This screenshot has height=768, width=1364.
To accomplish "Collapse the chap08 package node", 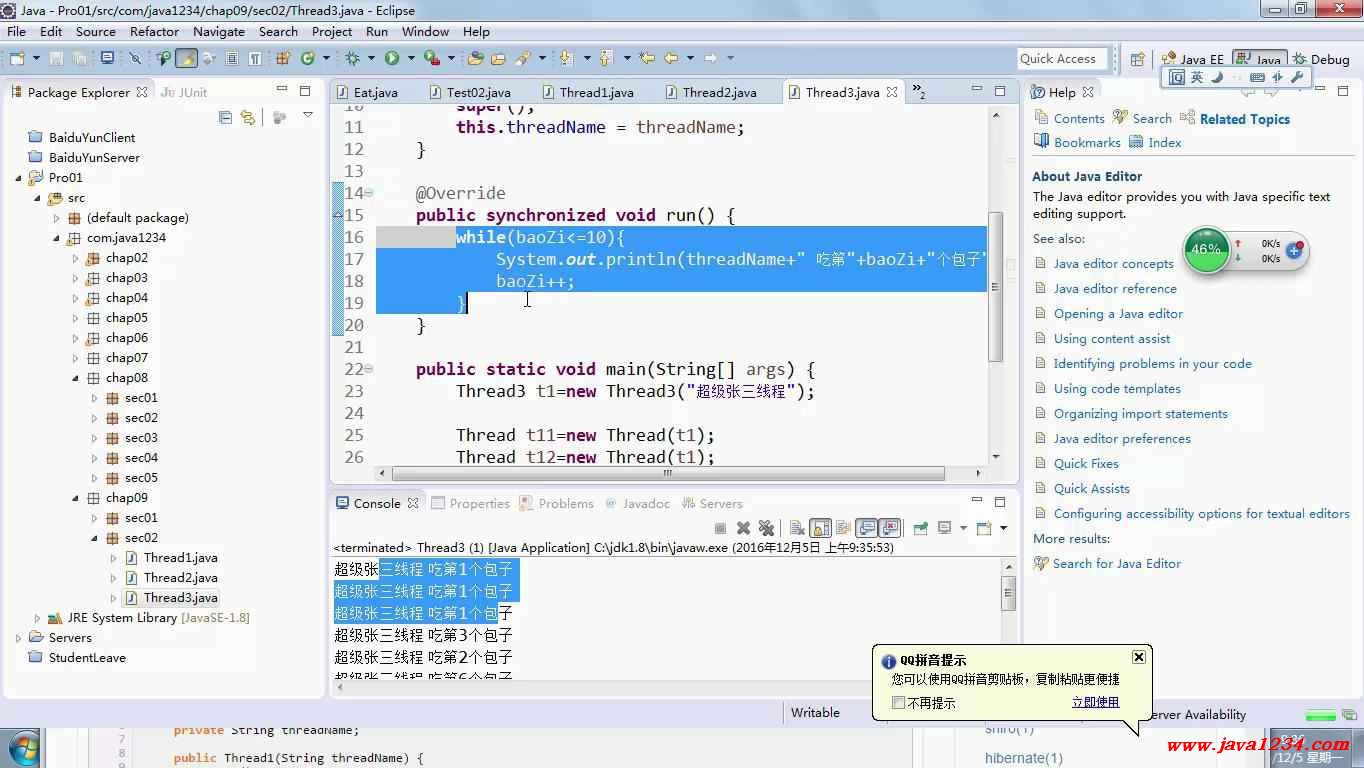I will click(75, 378).
